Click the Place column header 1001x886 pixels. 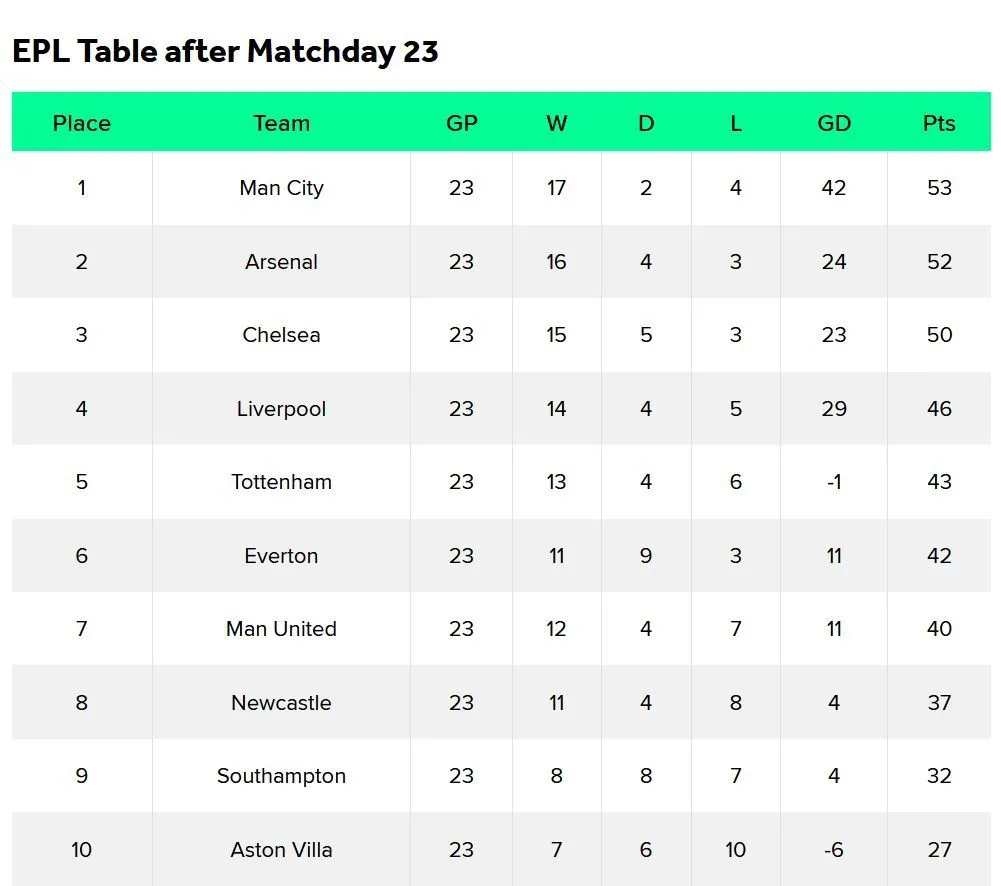[x=82, y=123]
